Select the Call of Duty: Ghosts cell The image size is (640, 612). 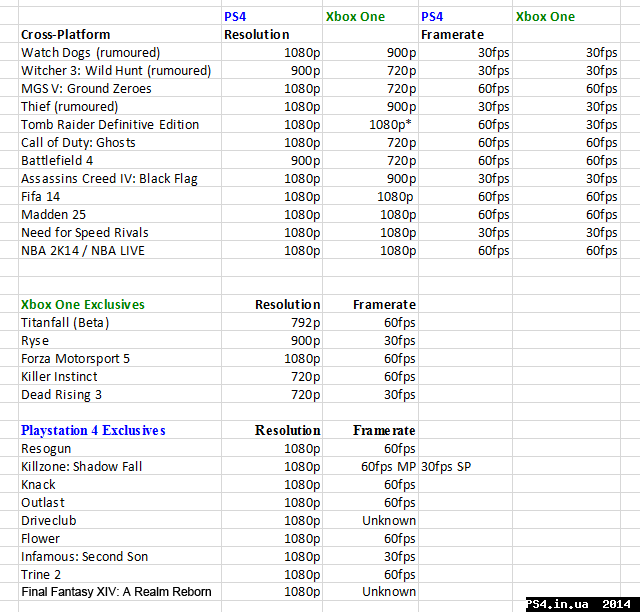78,142
